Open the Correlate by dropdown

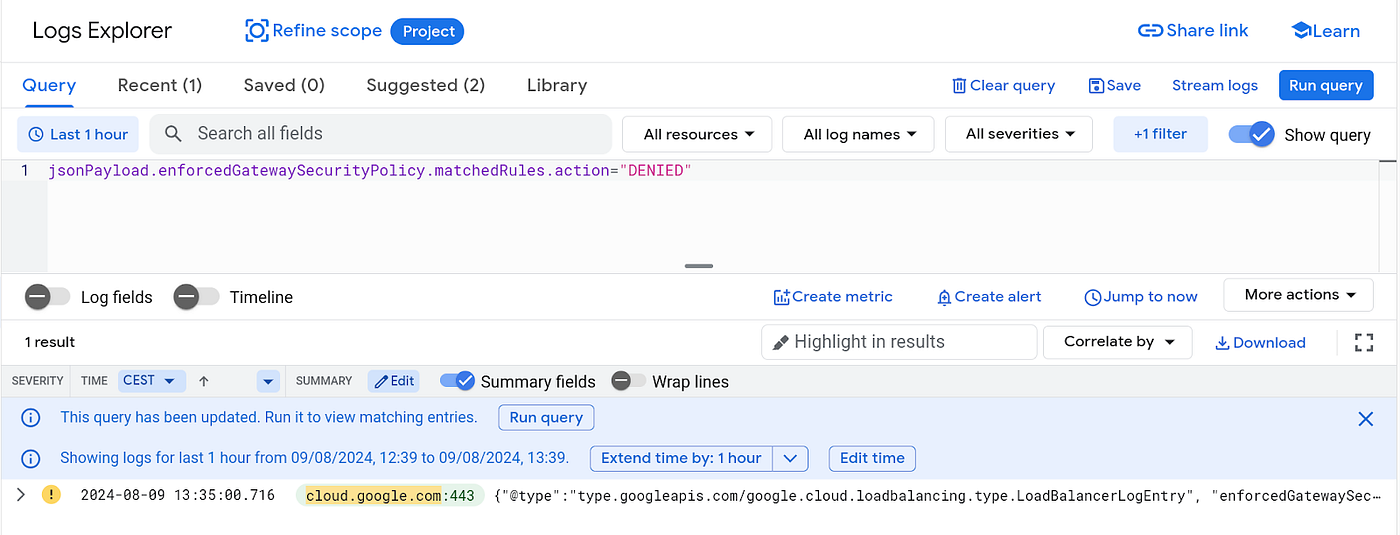click(x=1117, y=342)
